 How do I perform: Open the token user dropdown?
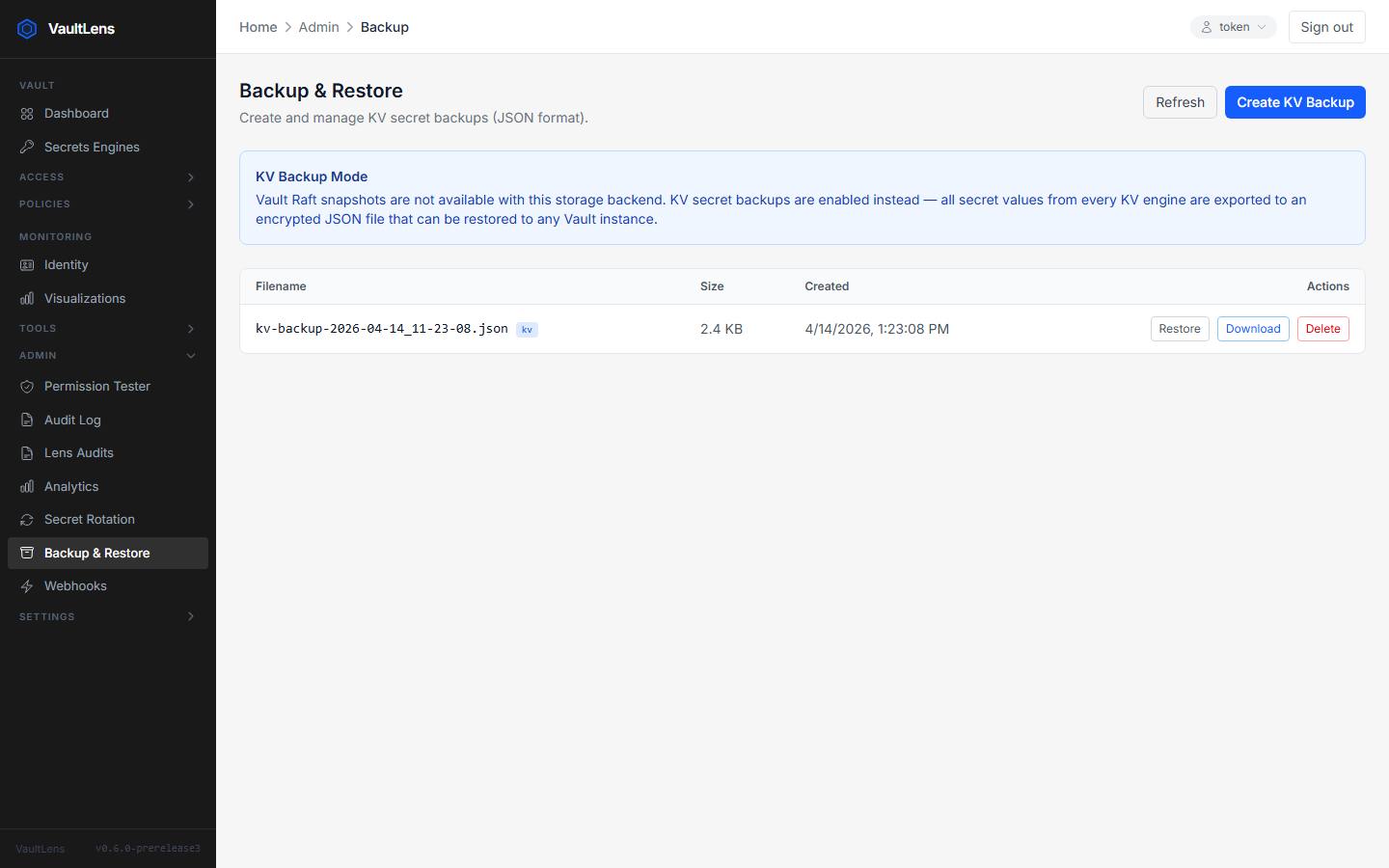1234,27
